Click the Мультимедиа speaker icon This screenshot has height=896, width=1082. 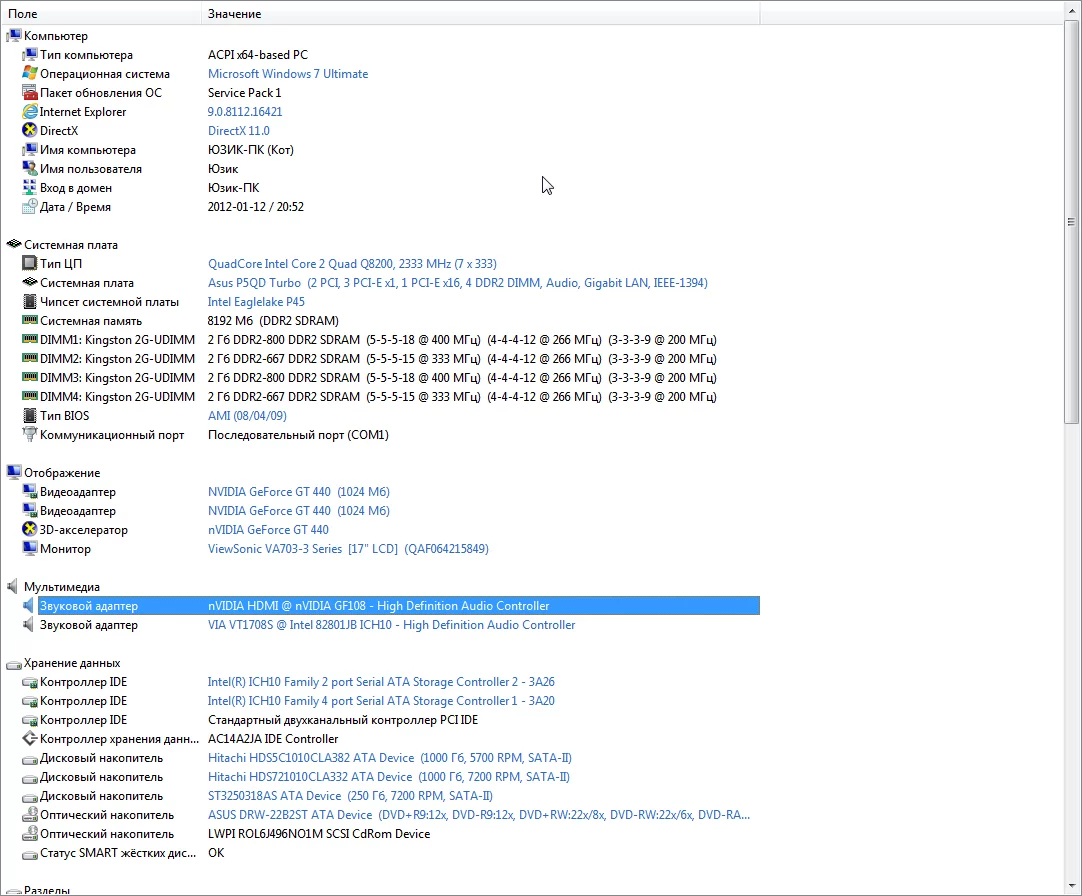[14, 587]
